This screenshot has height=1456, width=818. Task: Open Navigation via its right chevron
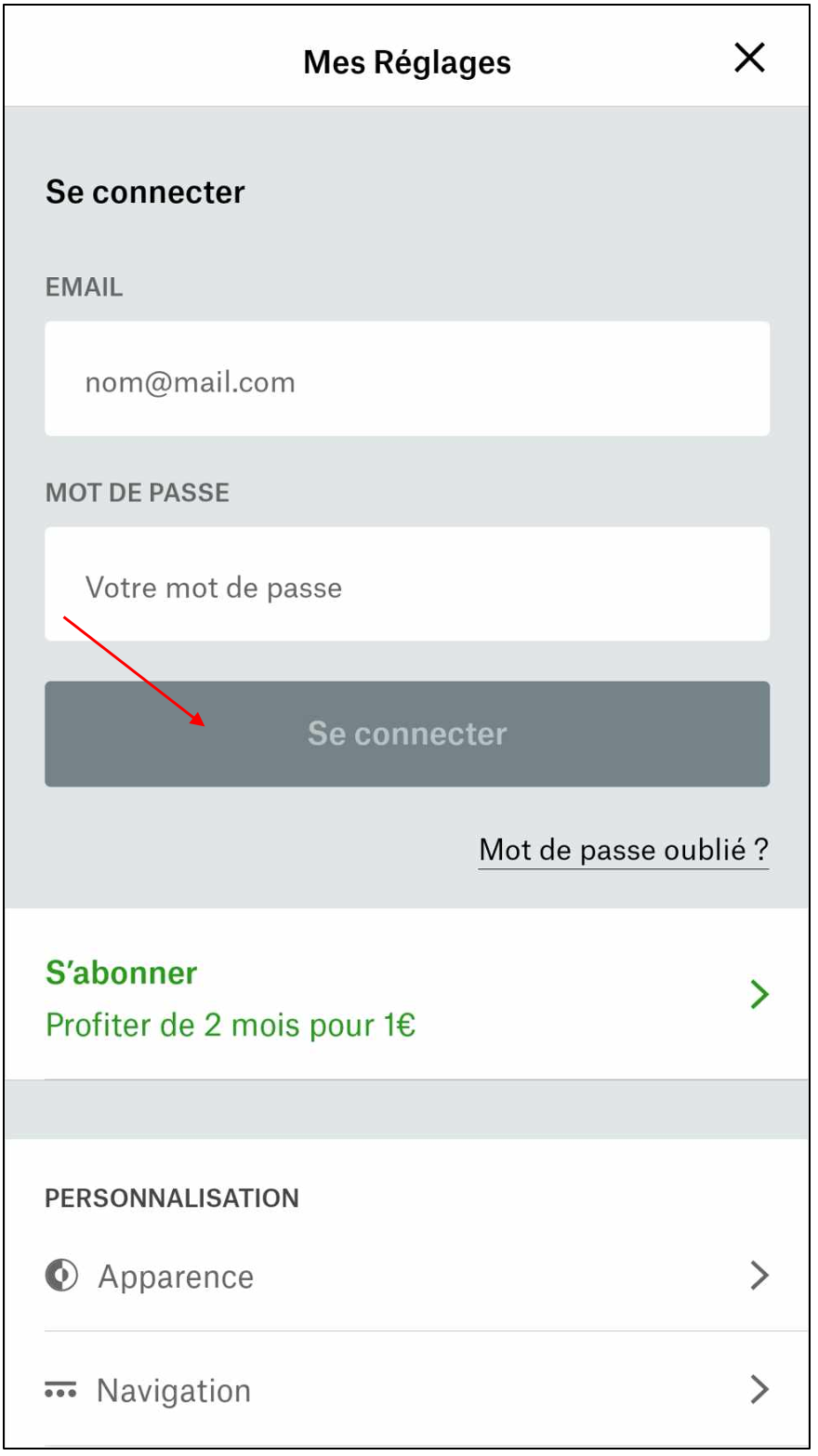(759, 1389)
